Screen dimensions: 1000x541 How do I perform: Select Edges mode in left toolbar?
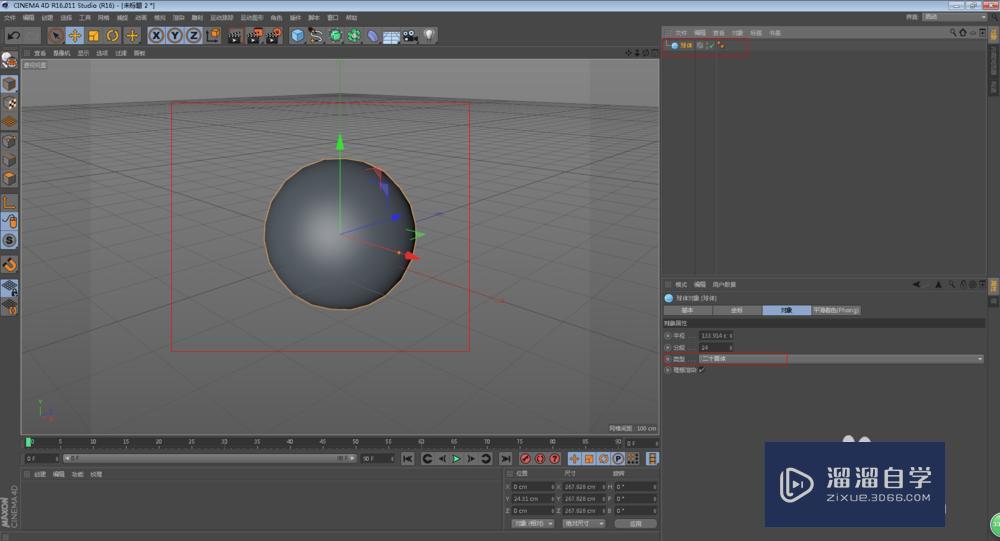pos(9,159)
